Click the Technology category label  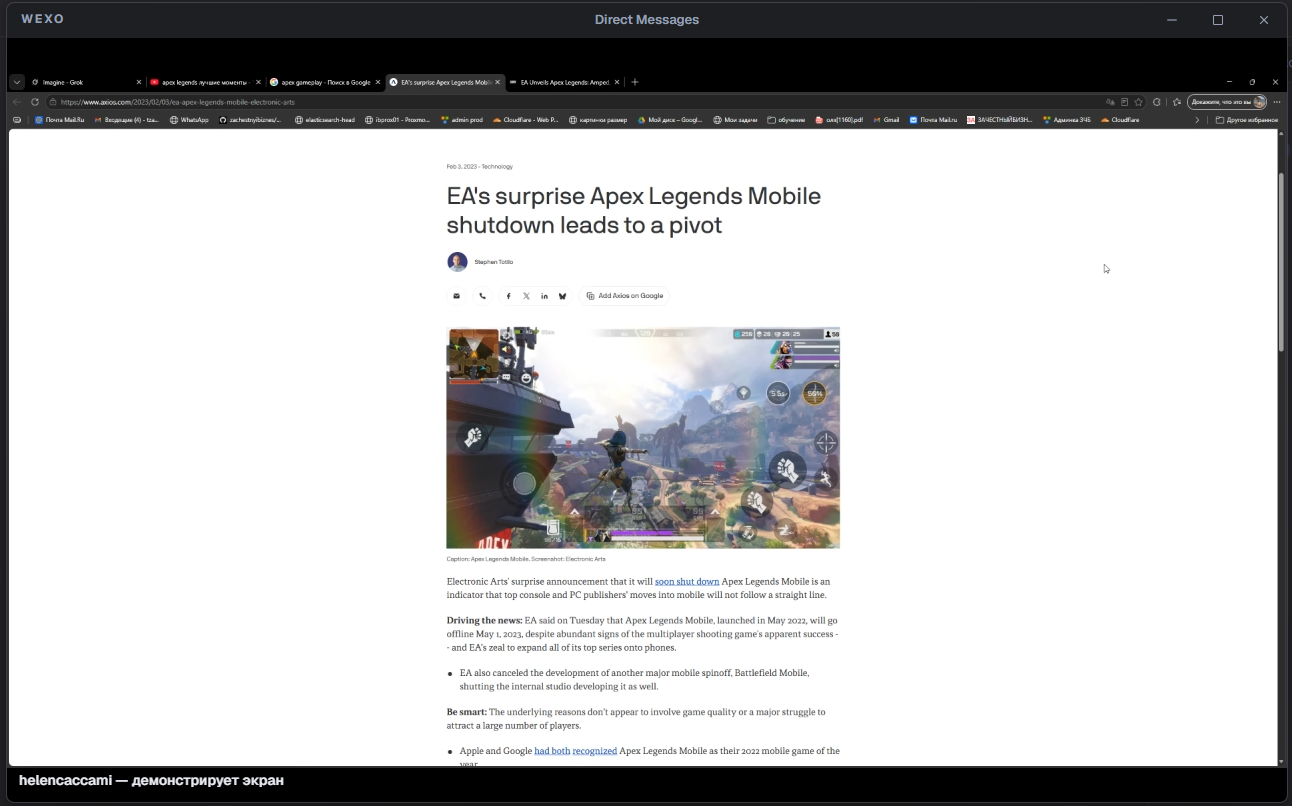click(497, 167)
